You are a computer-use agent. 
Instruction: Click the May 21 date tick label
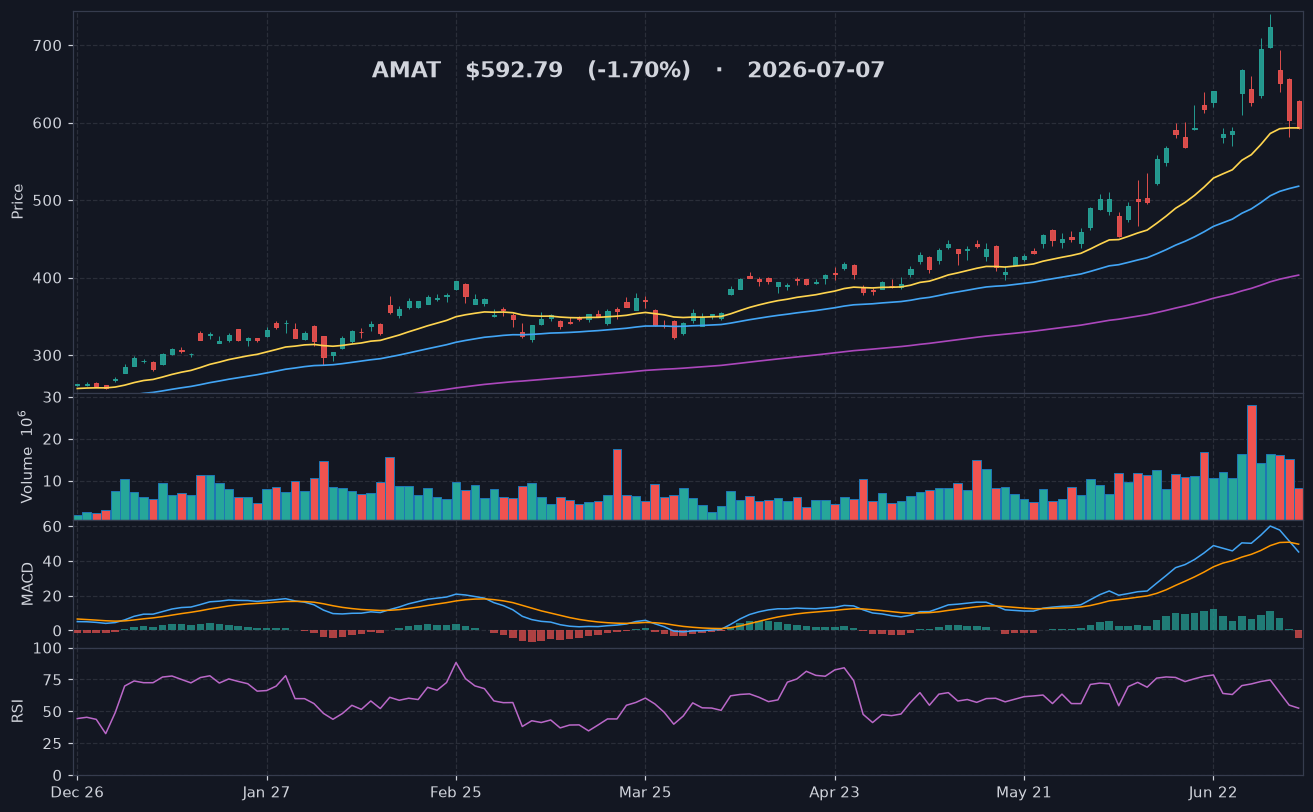click(1024, 792)
